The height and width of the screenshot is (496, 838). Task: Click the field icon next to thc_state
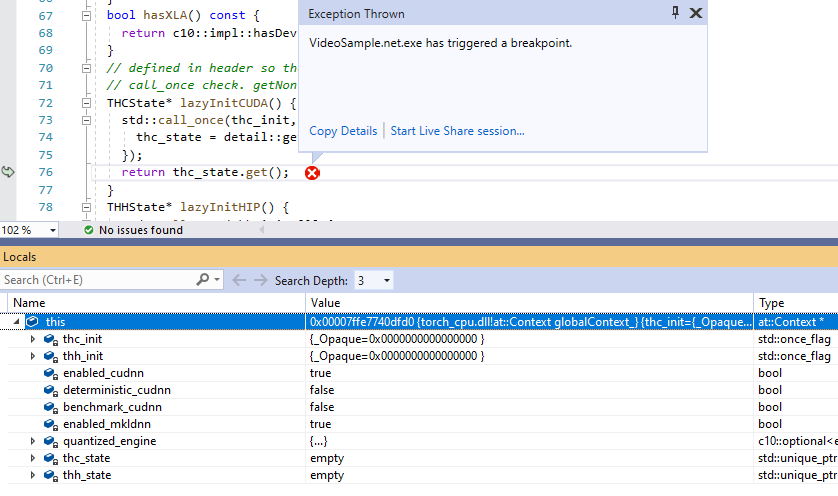point(51,459)
